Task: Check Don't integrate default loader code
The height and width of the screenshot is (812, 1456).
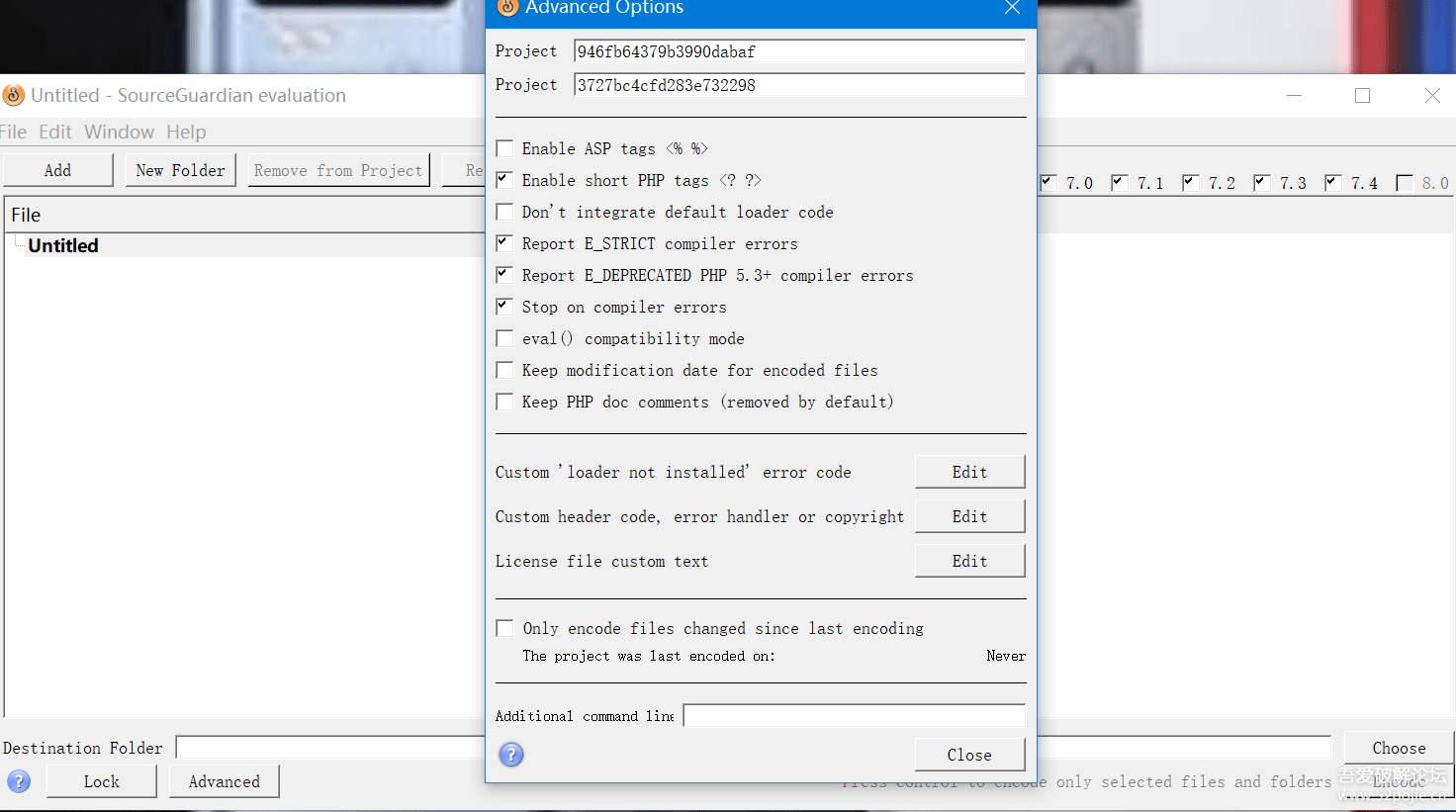Action: click(x=504, y=212)
